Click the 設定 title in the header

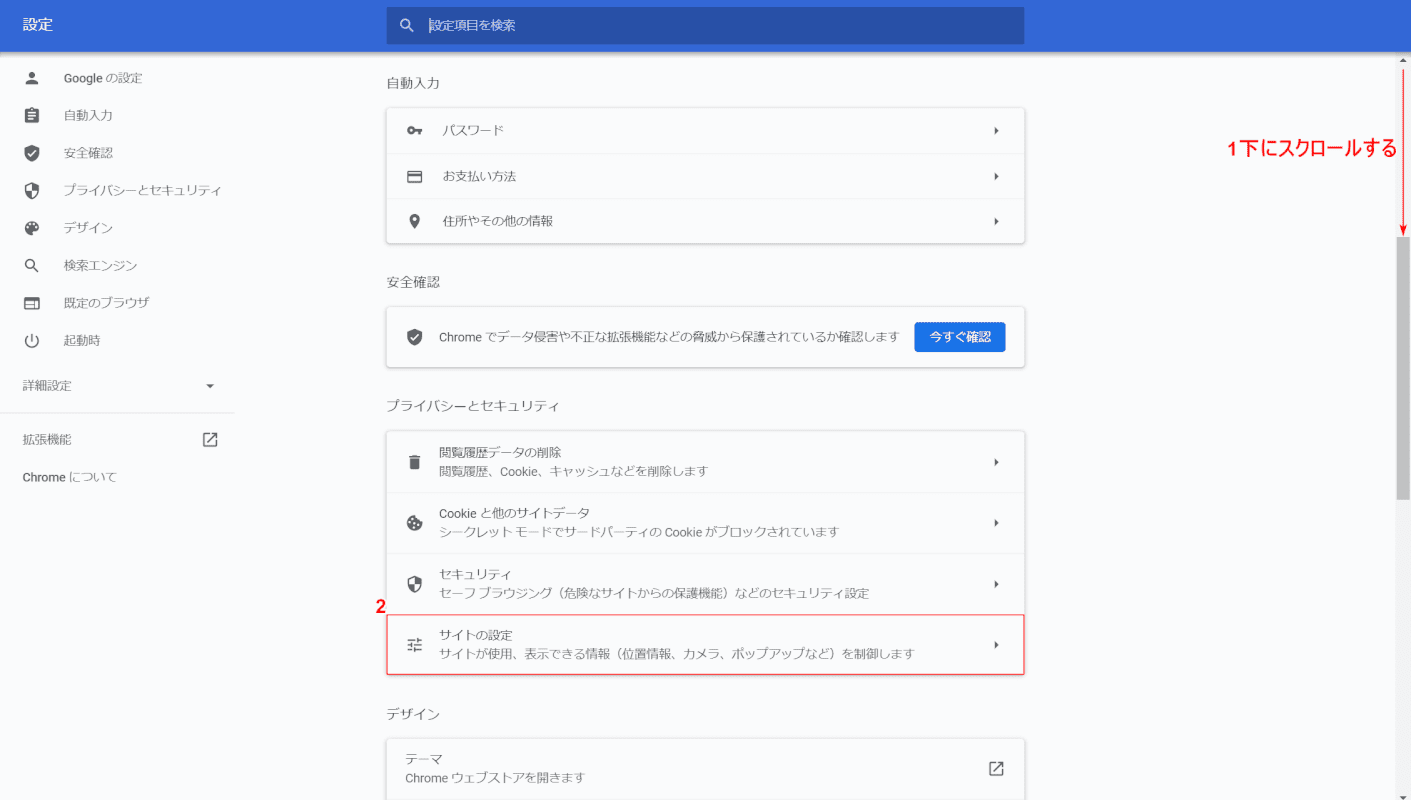tap(38, 25)
